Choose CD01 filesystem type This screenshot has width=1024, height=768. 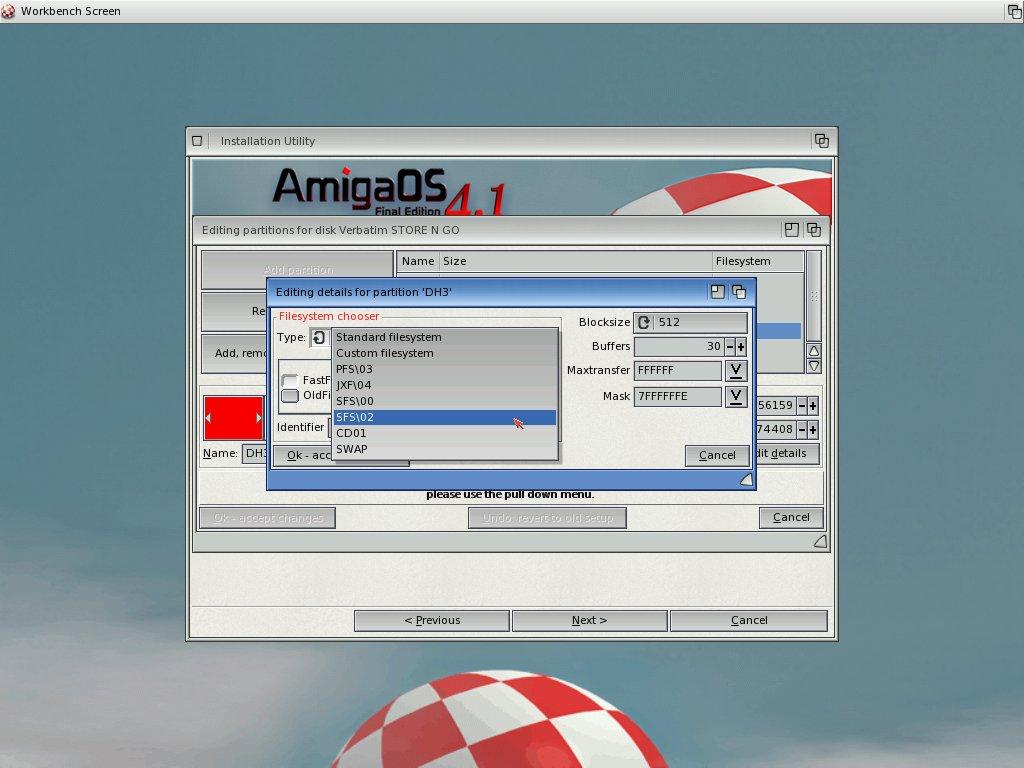(x=445, y=433)
